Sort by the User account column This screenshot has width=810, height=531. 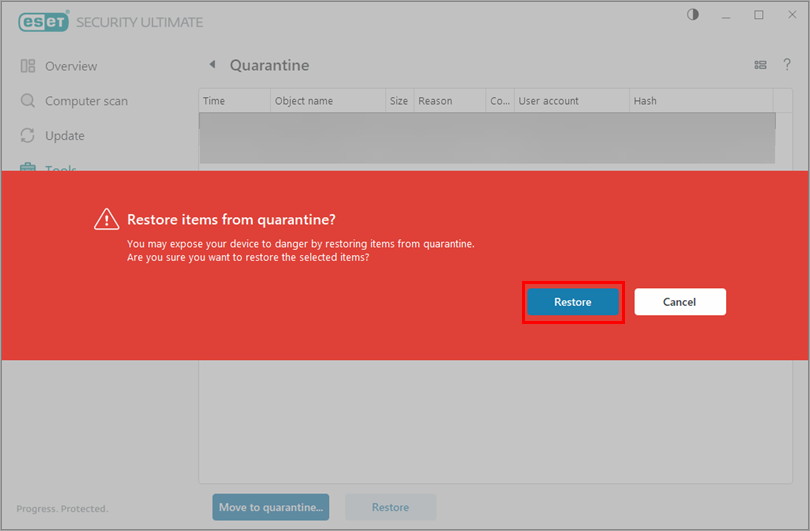570,101
